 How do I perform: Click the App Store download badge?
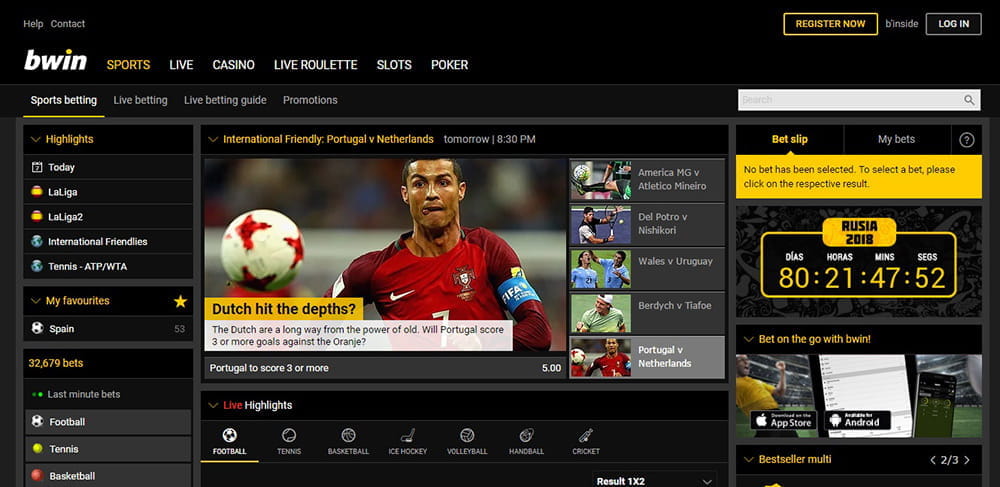tap(784, 421)
